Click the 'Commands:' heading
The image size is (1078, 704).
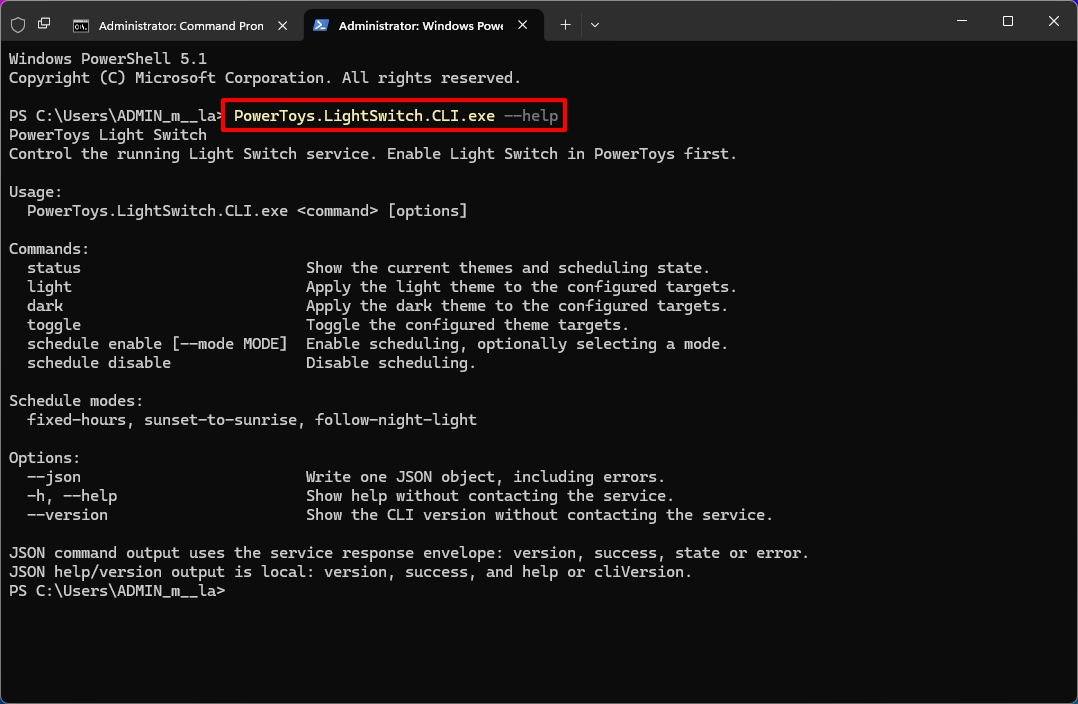click(49, 249)
